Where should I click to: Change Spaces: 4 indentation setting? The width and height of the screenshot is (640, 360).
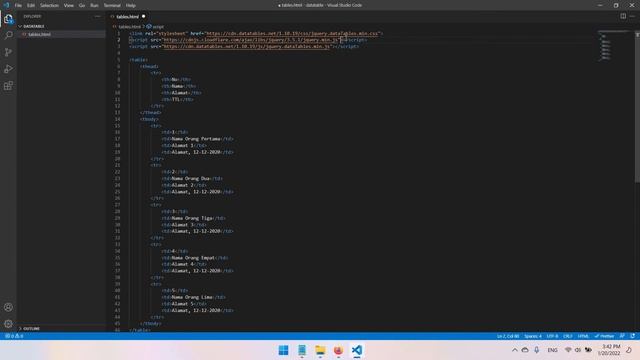(533, 336)
